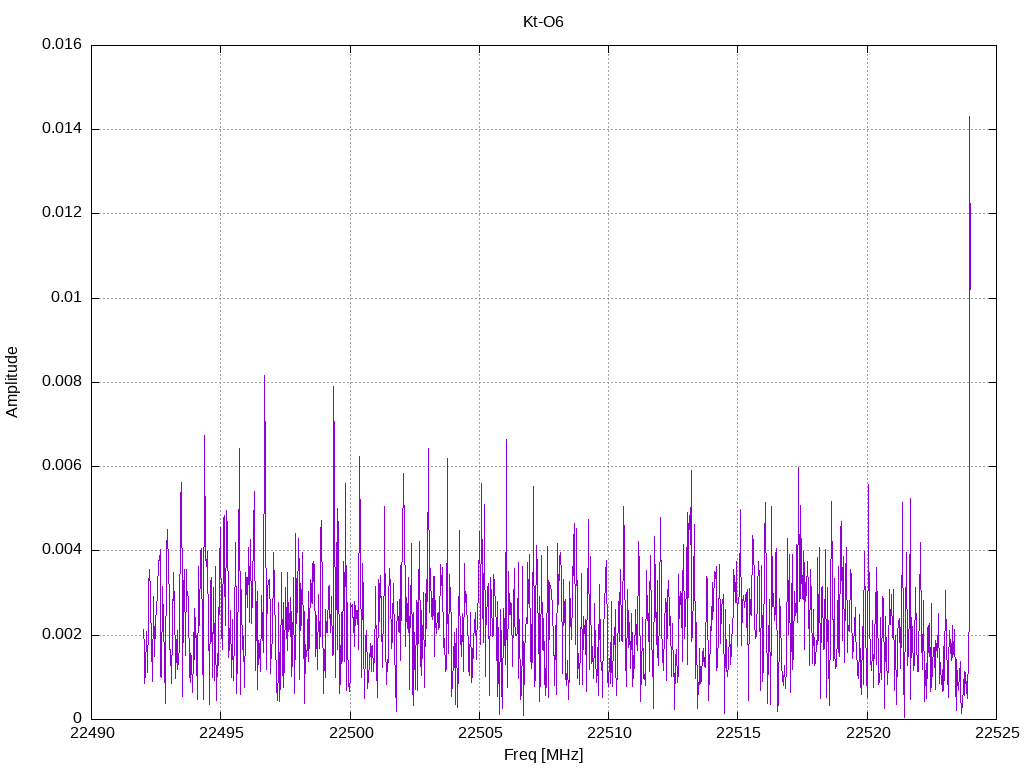
Task: Click the y-axis tick label 0.002
Action: (61, 635)
